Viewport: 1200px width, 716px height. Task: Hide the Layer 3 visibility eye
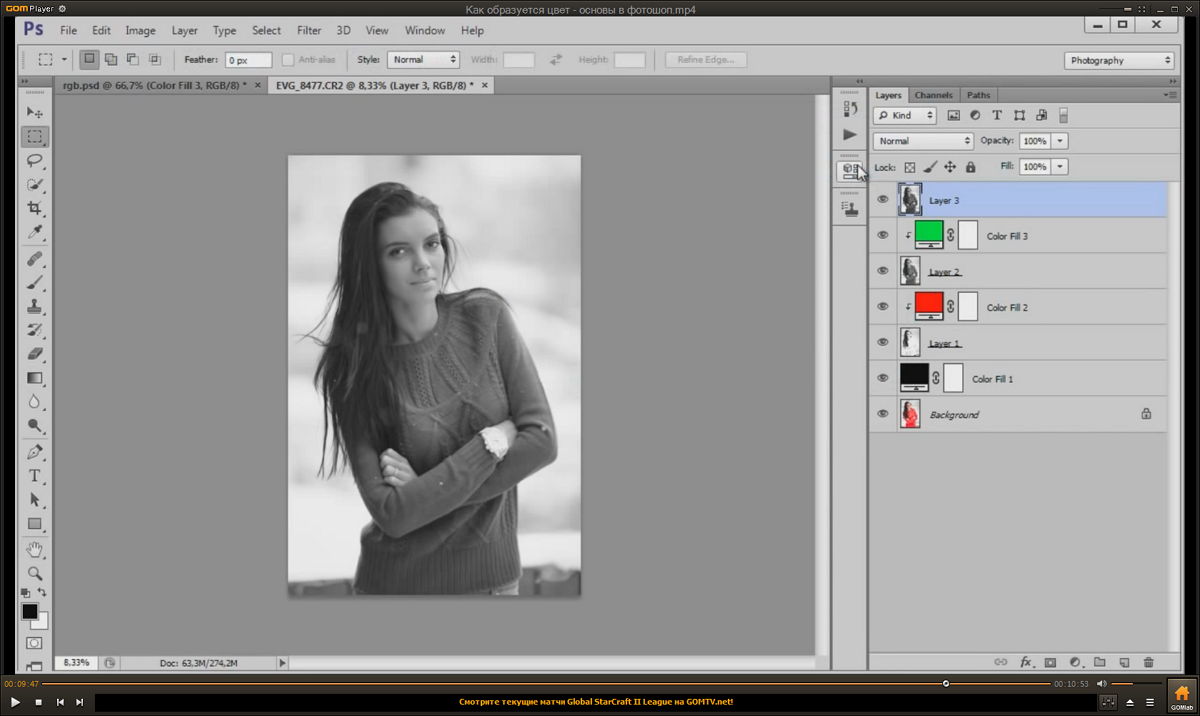tap(882, 200)
